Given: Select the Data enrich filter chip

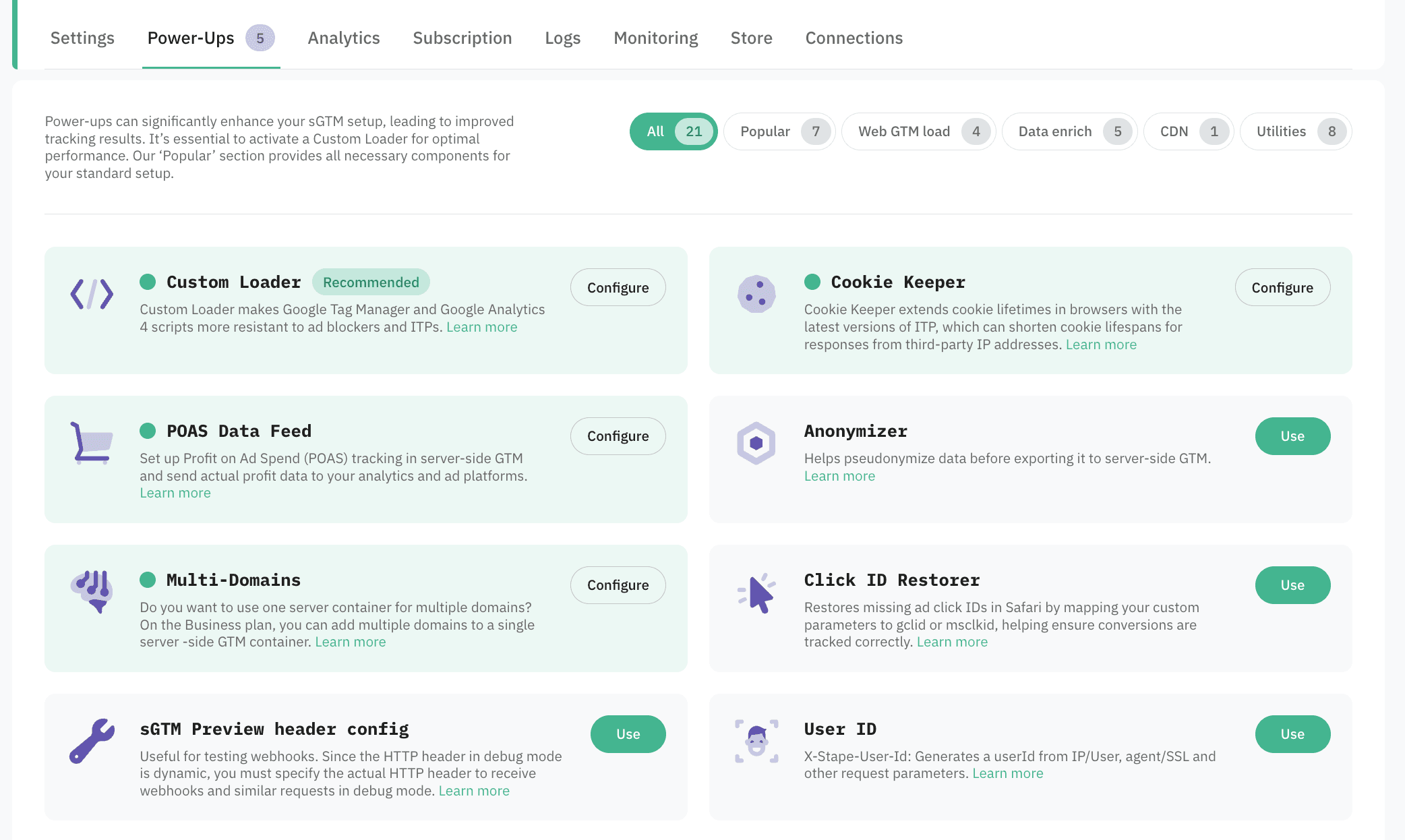Looking at the screenshot, I should tap(1069, 131).
